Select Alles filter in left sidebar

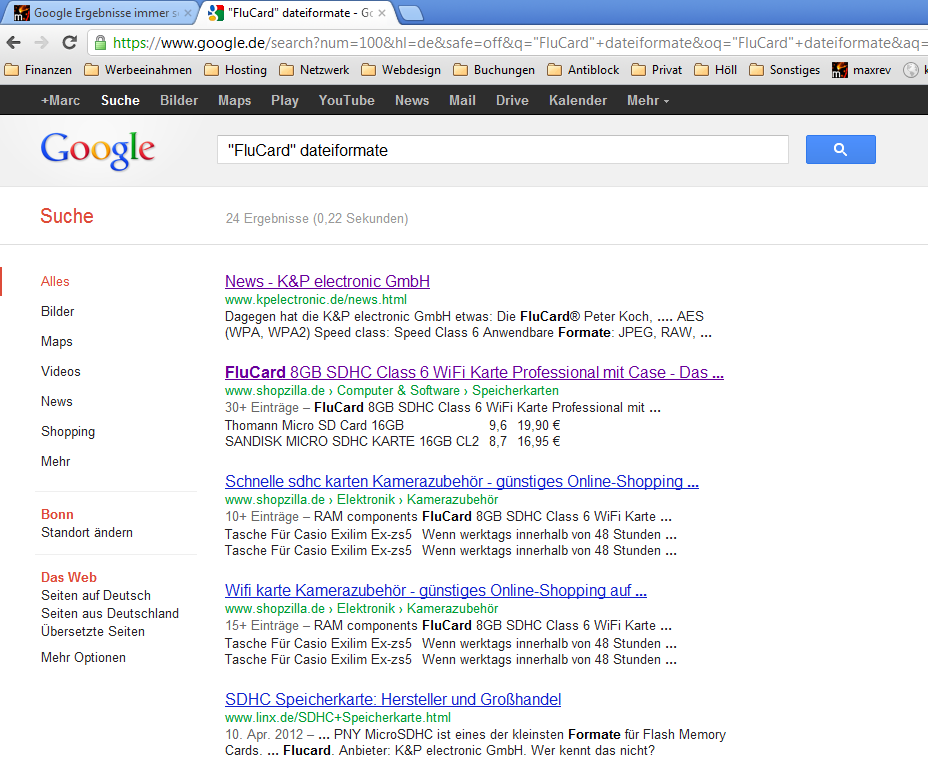pyautogui.click(x=55, y=281)
